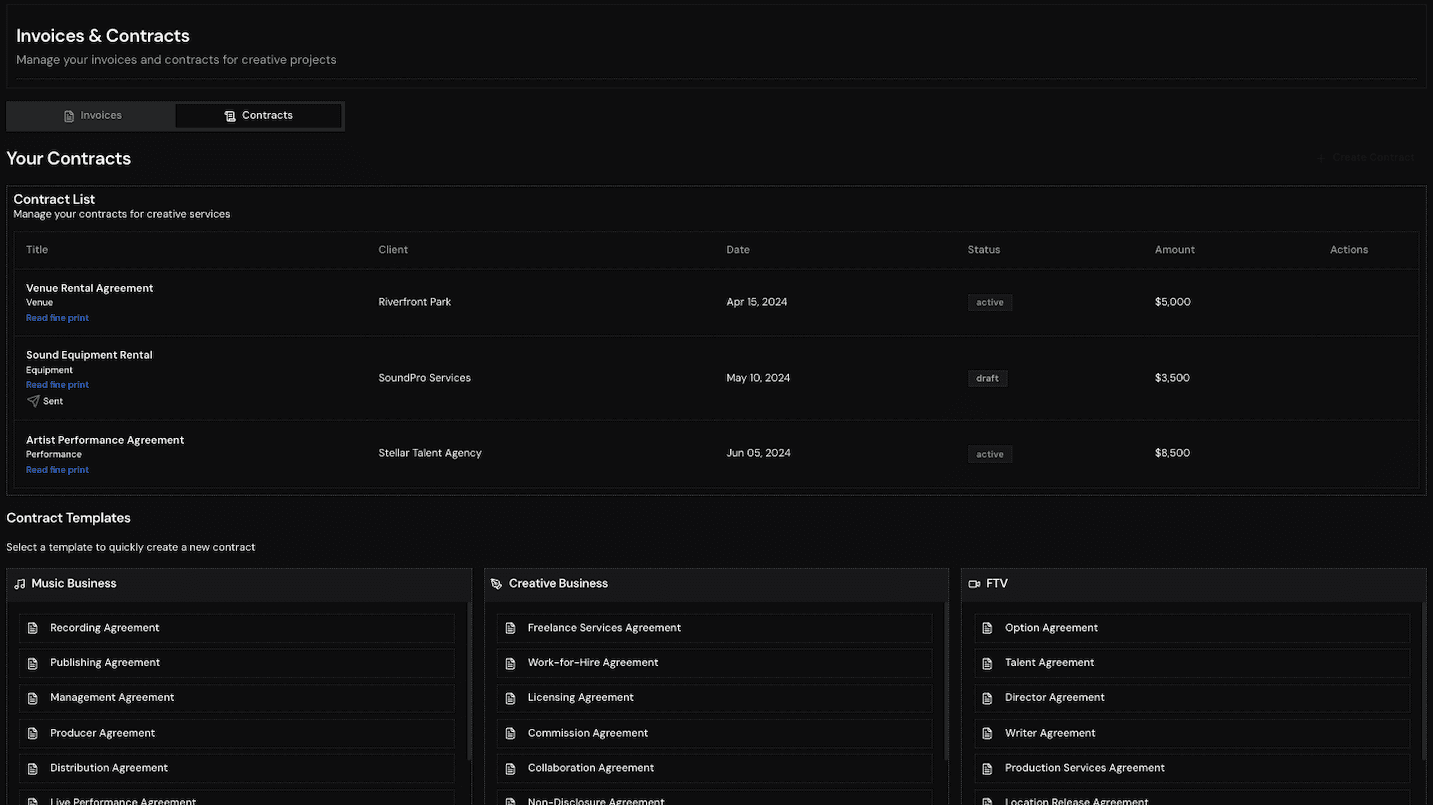Click the Contract Templates heading
The image size is (1433, 805).
(x=68, y=518)
